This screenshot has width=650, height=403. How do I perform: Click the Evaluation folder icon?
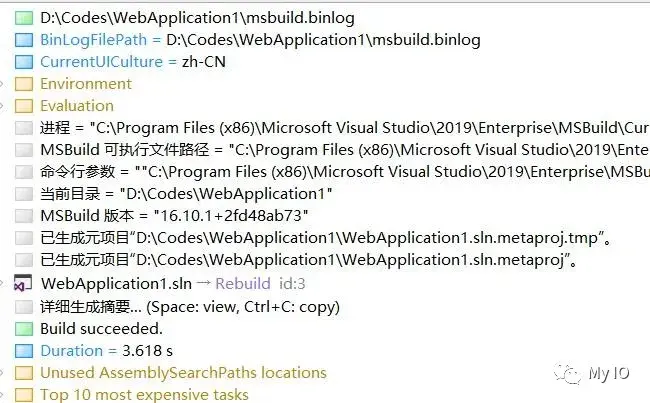[x=24, y=106]
